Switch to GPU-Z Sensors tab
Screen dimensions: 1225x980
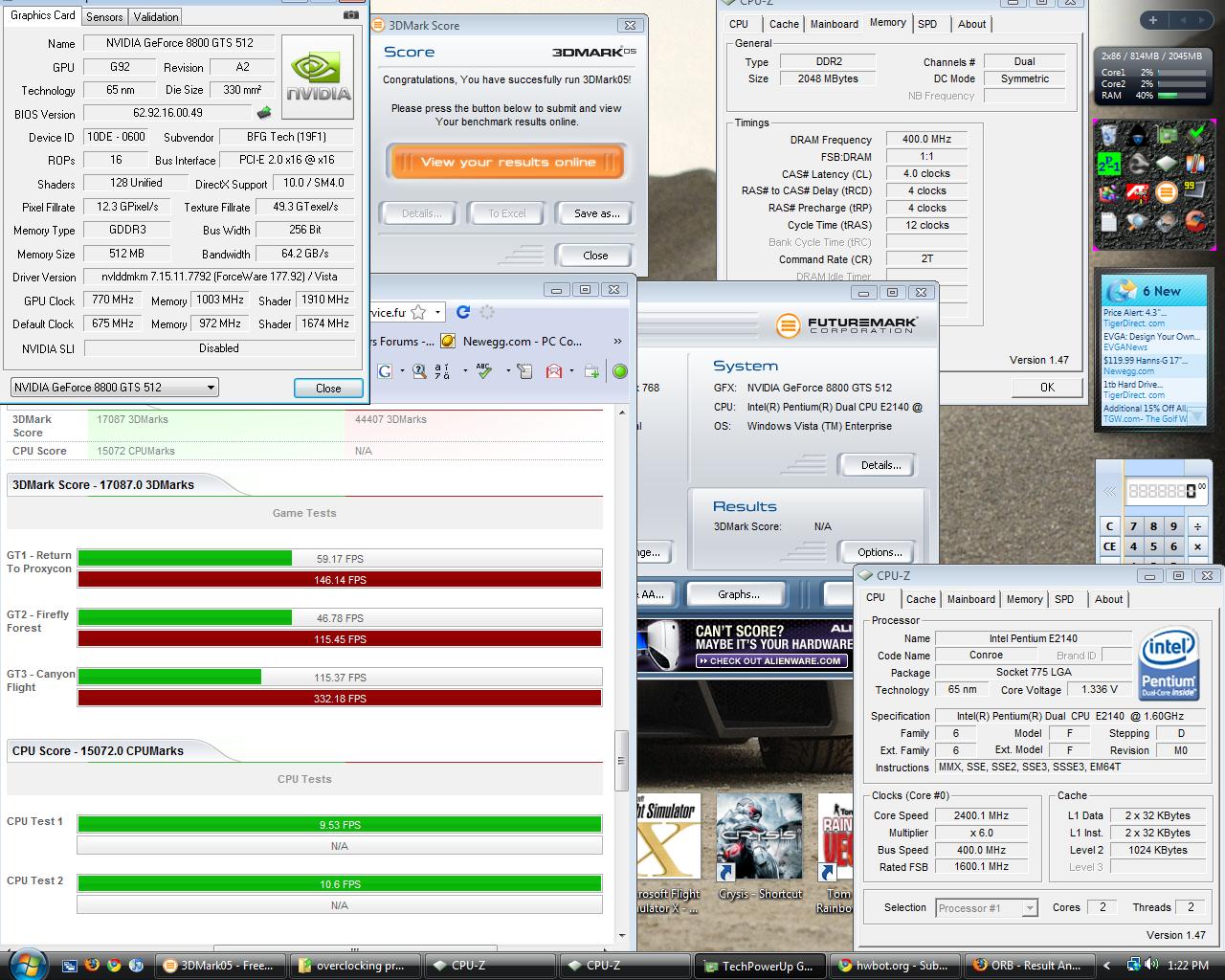coord(104,16)
